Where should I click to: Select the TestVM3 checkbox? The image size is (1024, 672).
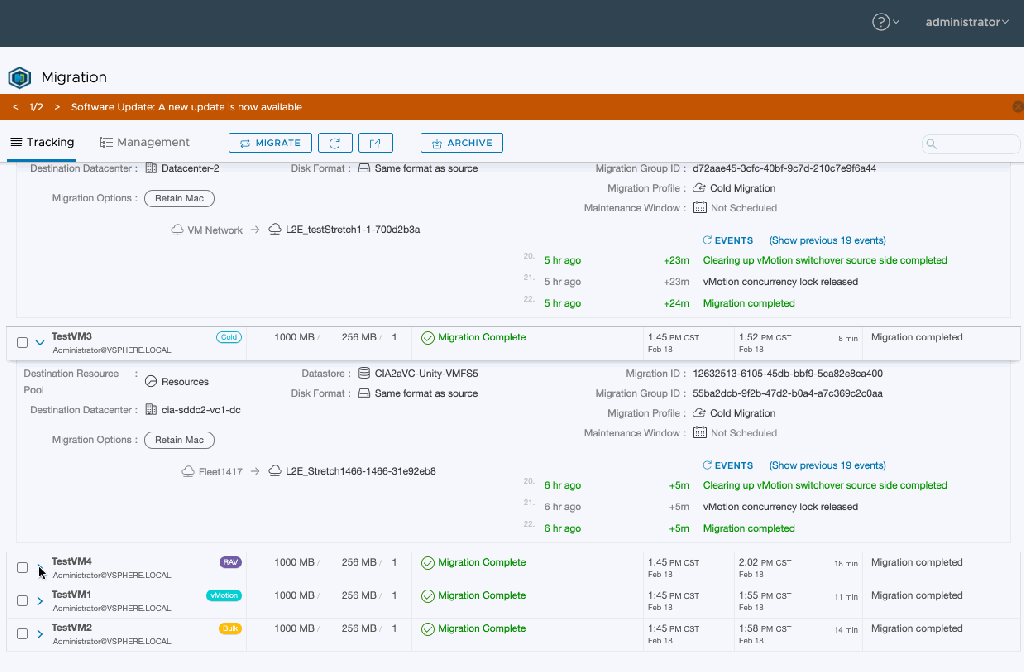tap(23, 342)
